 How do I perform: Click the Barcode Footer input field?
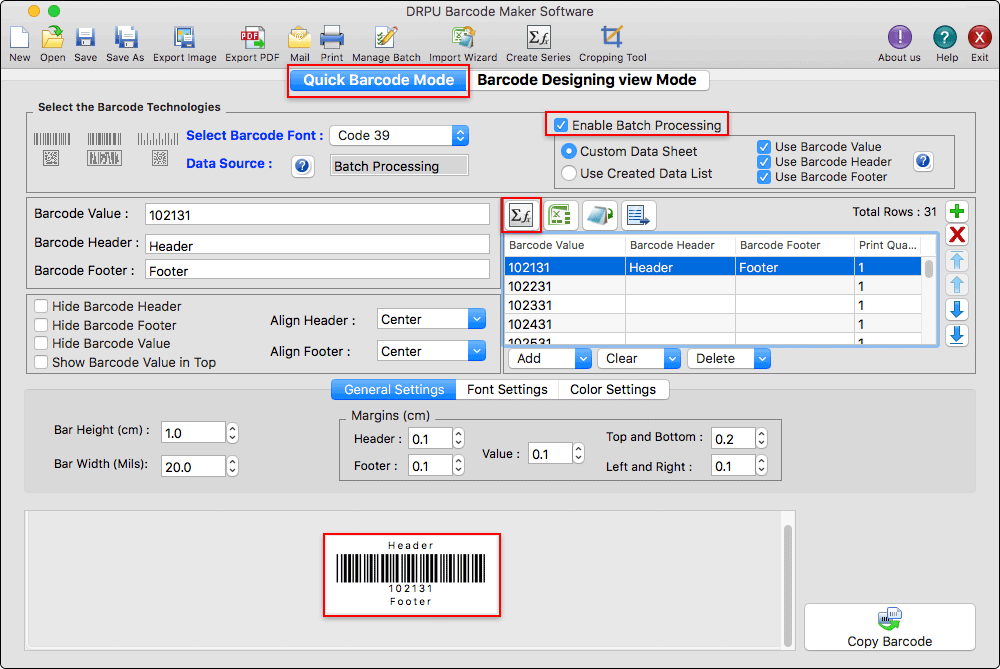[x=317, y=270]
